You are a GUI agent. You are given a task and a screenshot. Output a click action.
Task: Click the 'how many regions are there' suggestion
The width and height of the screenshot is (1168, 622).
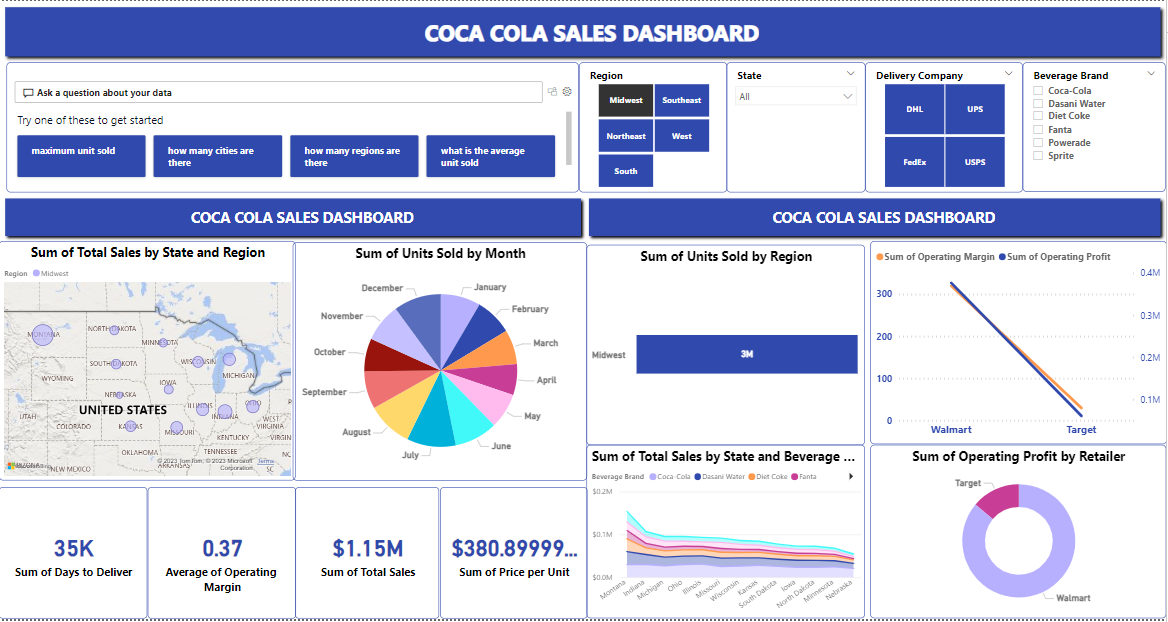click(354, 156)
